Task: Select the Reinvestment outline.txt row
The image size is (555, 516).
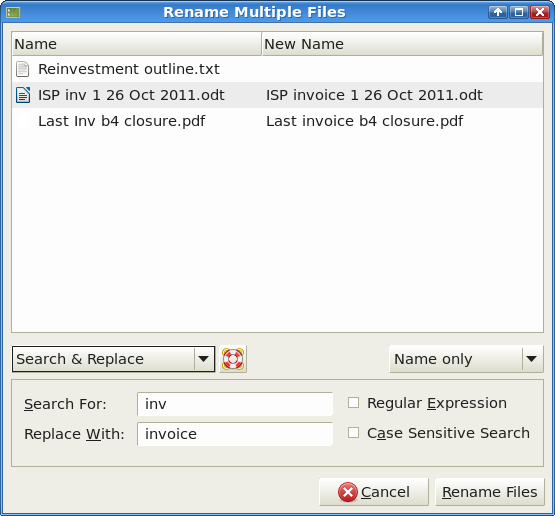Action: pyautogui.click(x=278, y=69)
